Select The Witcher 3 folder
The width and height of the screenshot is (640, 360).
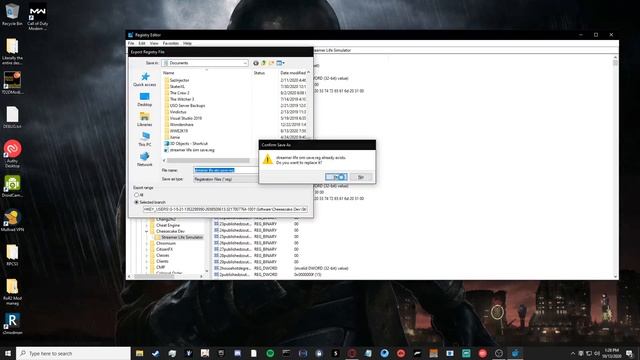(x=182, y=99)
